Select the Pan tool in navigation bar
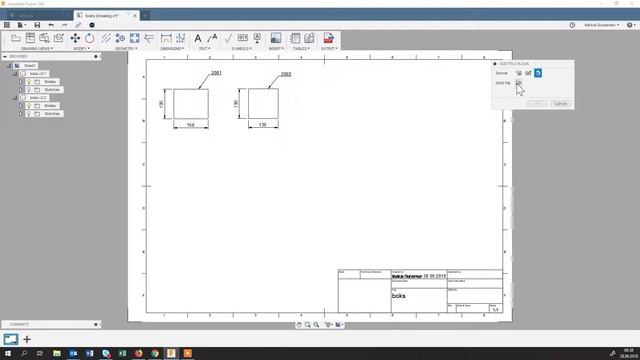The height and width of the screenshot is (360, 640). click(x=299, y=325)
